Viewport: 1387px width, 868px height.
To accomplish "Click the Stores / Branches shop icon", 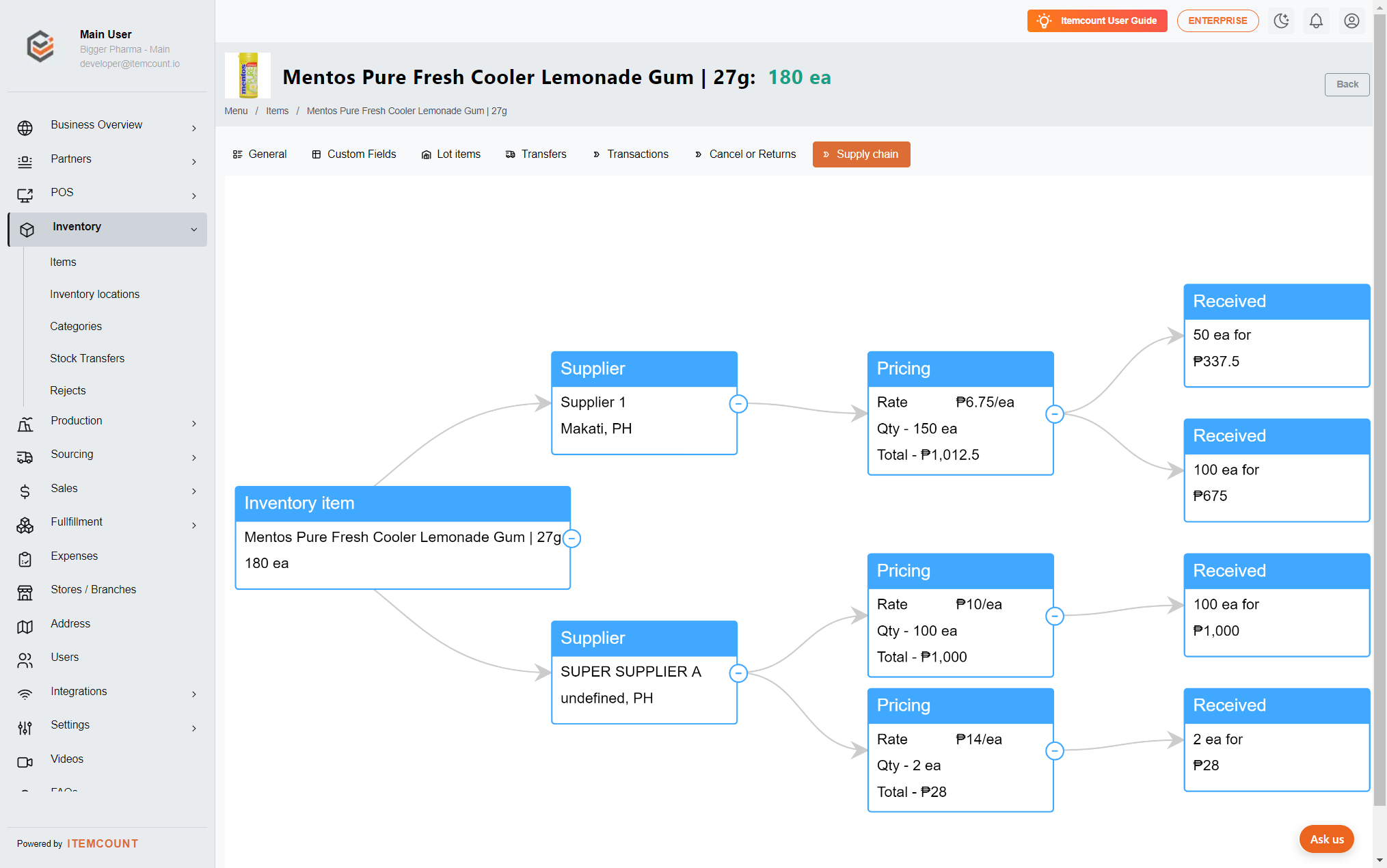I will tap(25, 593).
